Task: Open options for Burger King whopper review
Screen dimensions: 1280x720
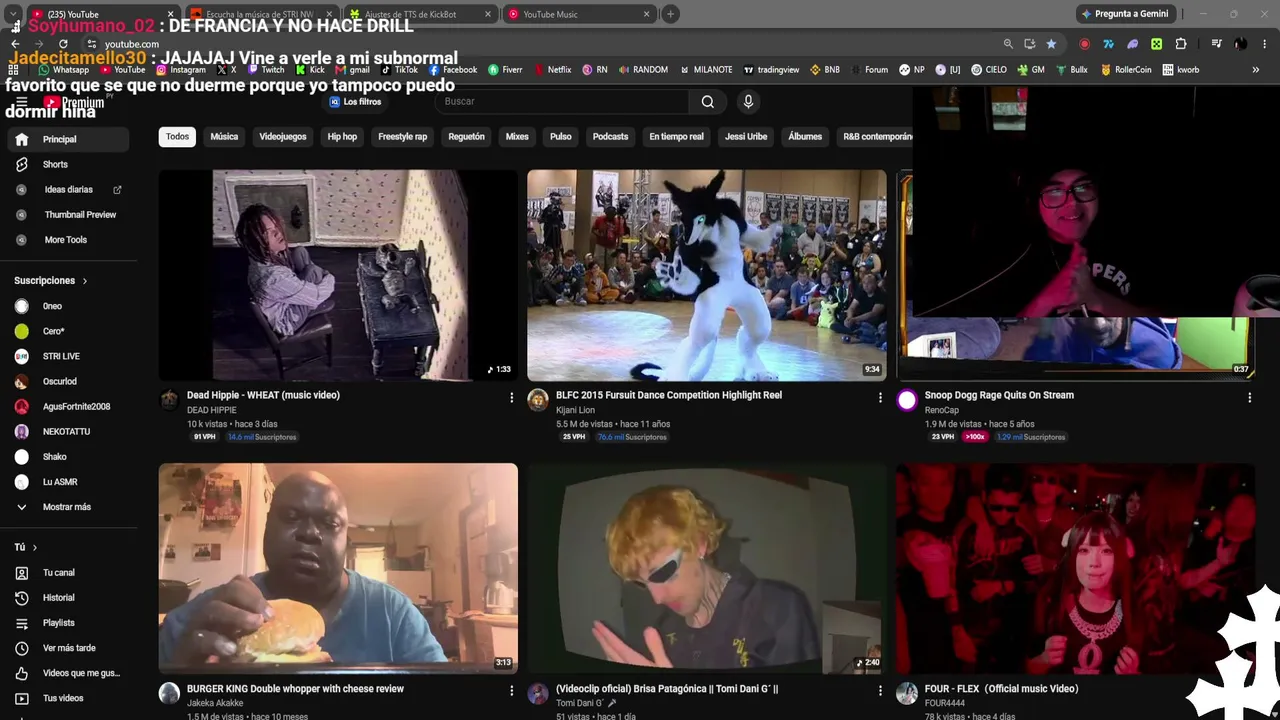Action: [512, 691]
